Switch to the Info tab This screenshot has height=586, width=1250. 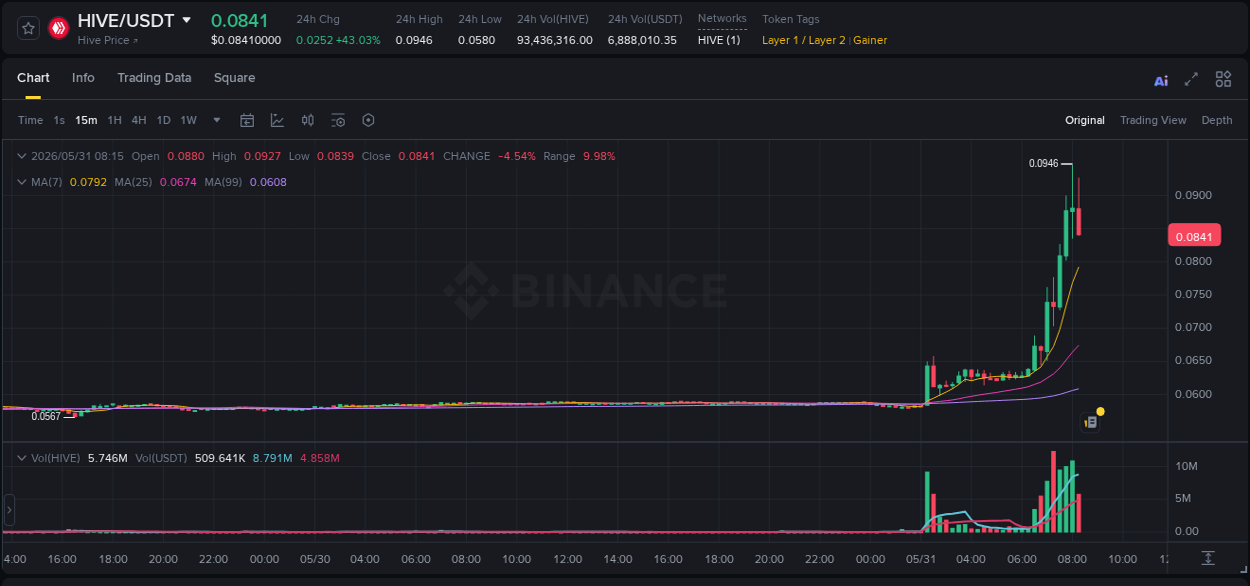click(x=83, y=78)
